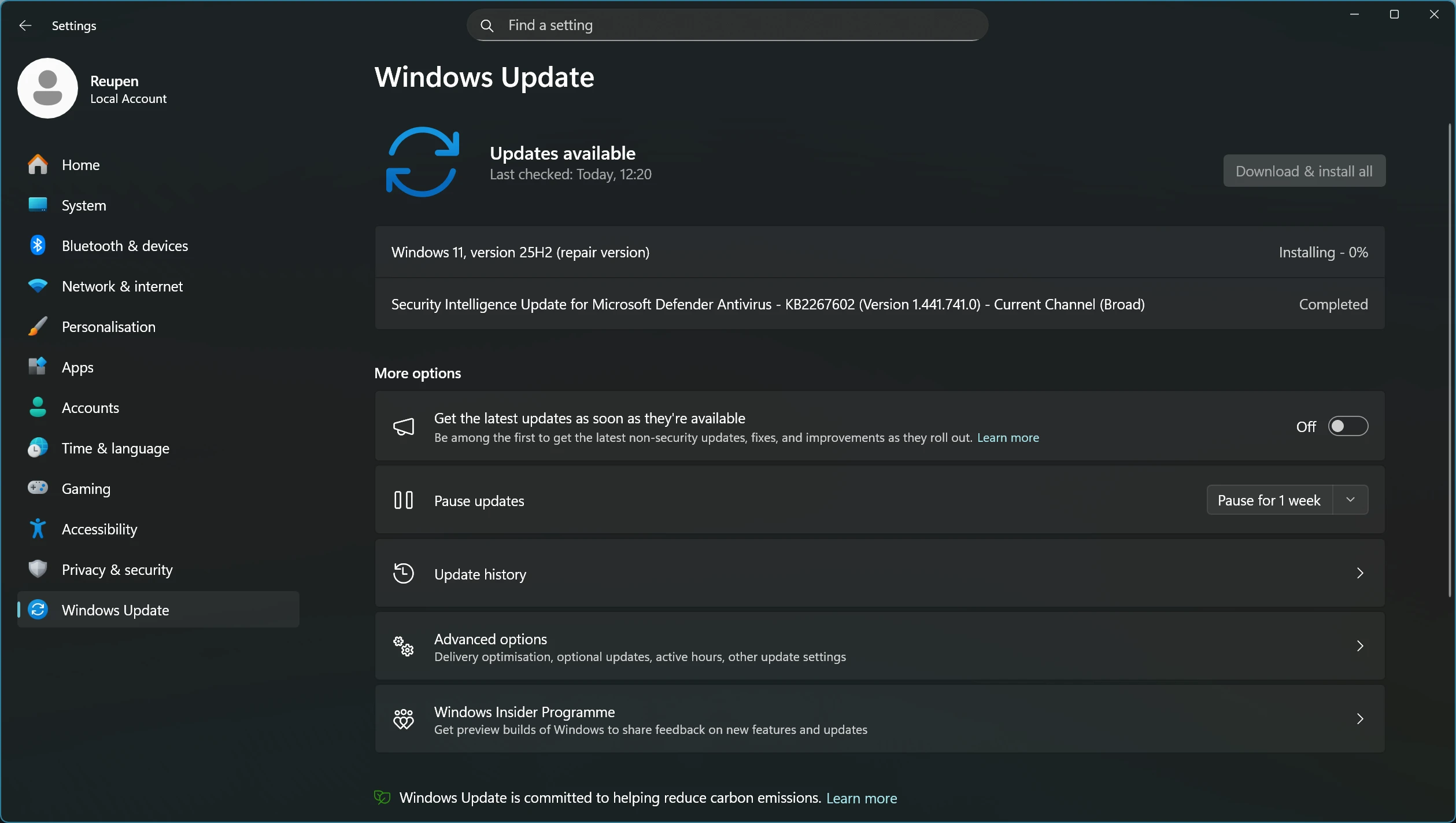Select Privacy & security in the sidebar

click(117, 570)
